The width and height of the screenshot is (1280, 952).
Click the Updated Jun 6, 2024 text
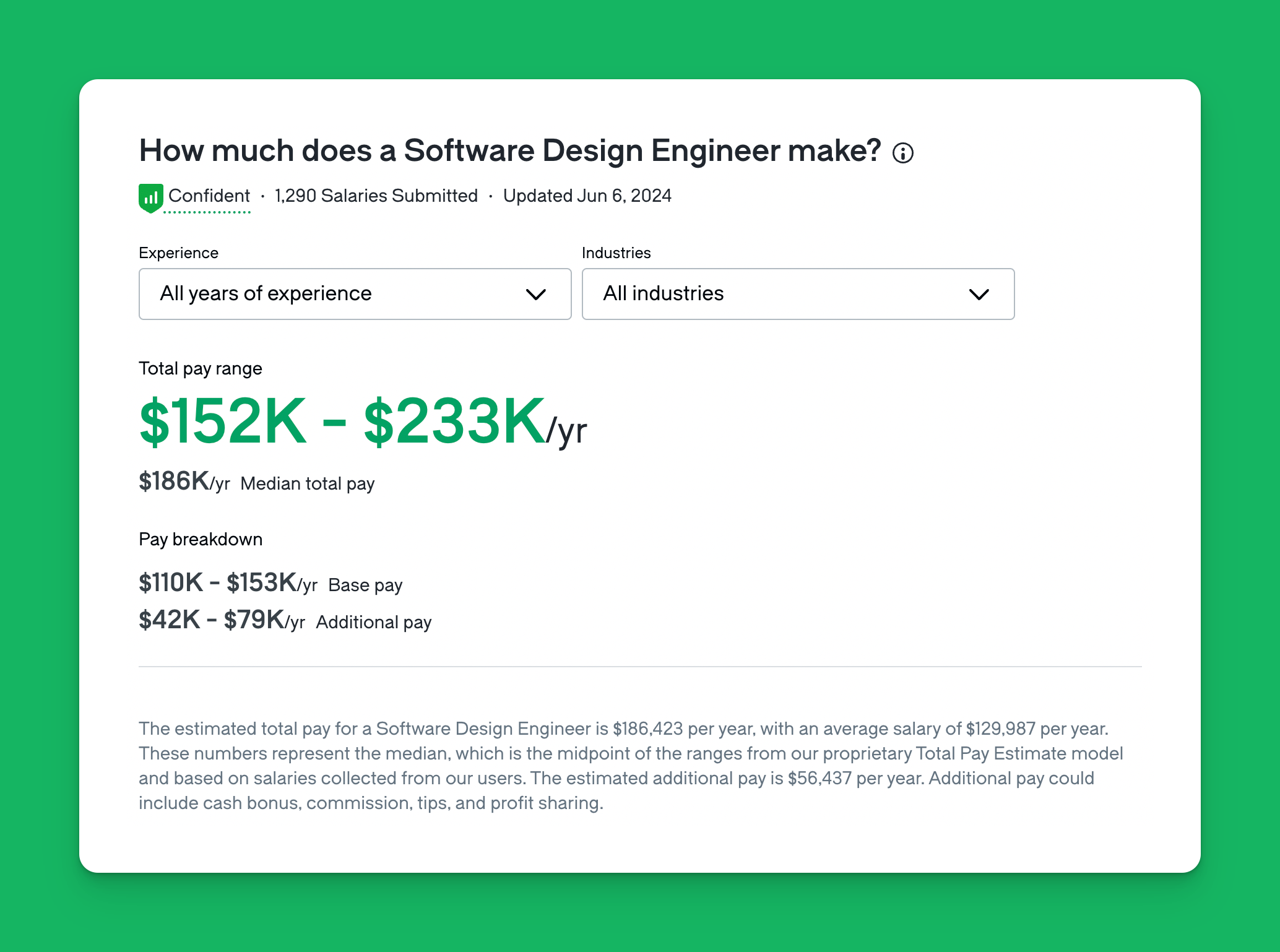[587, 196]
